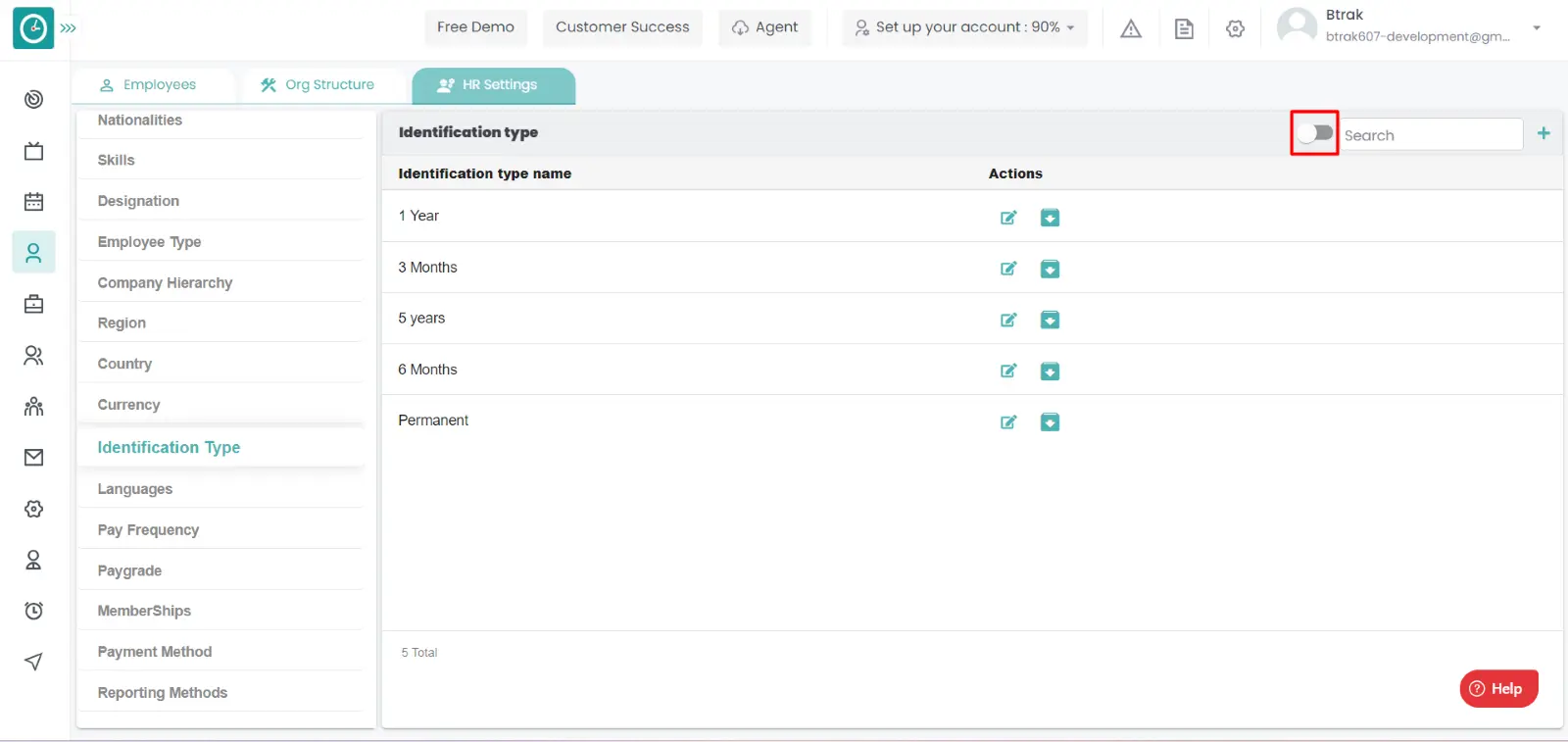This screenshot has height=742, width=1568.
Task: Click the Customer Success button
Action: [622, 27]
